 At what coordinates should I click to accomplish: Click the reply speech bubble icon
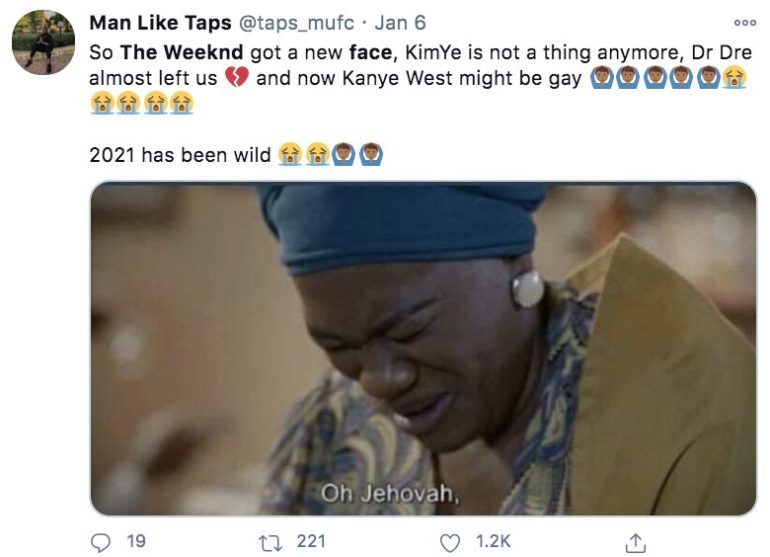tap(101, 541)
